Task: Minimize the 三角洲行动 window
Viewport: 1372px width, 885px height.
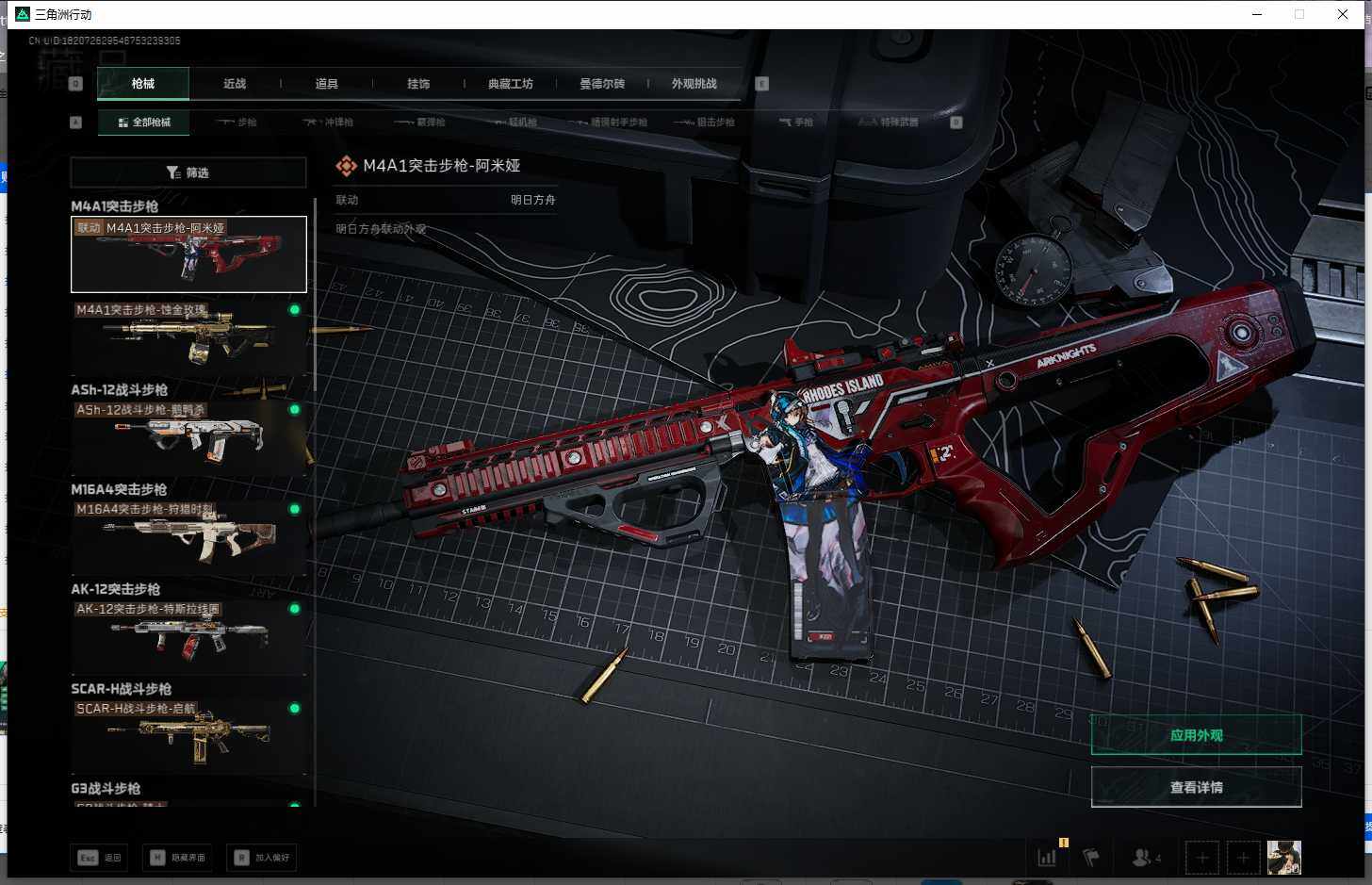Action: [1257, 14]
